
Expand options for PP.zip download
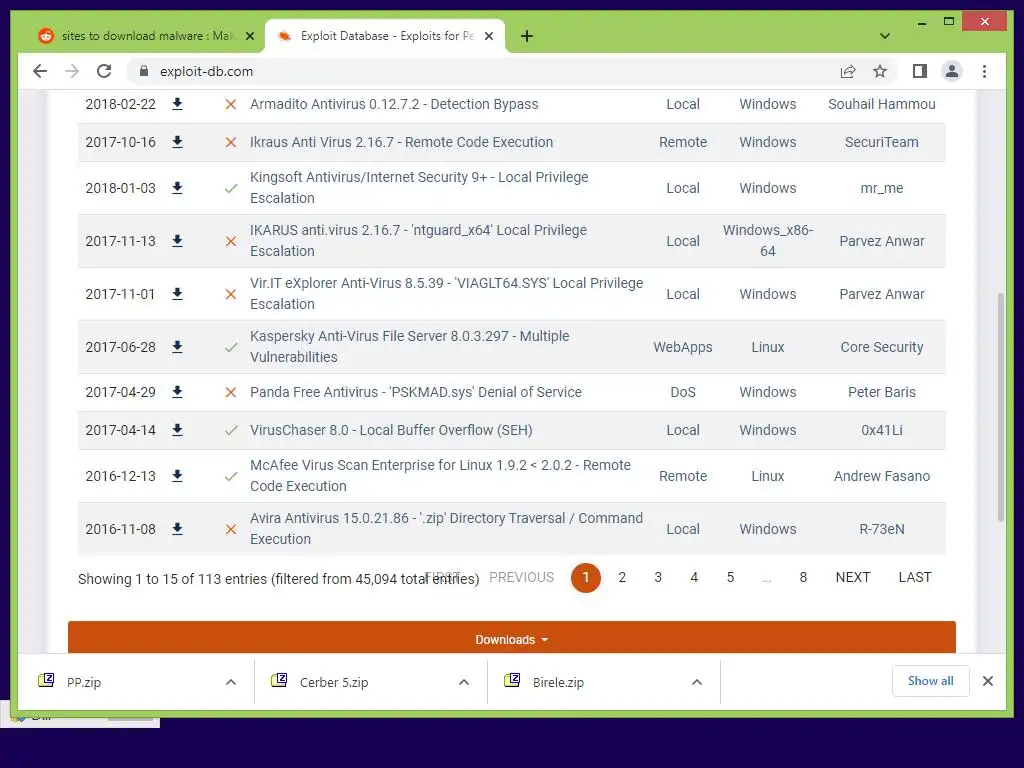(x=231, y=682)
